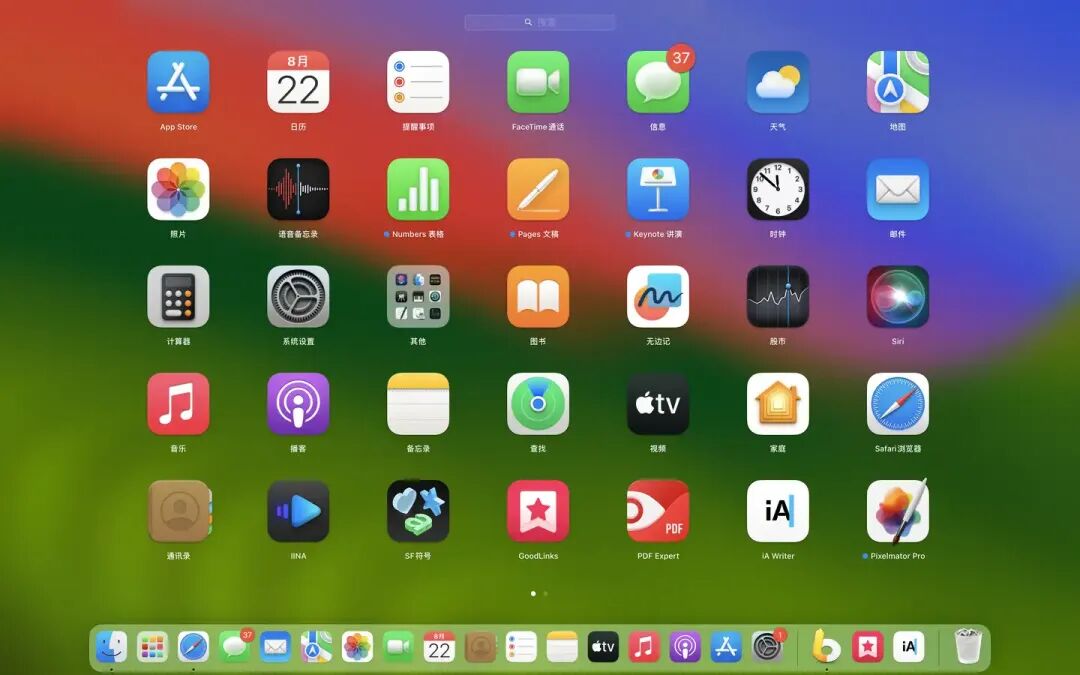Open 音乐 Music in Launchpad grid
The image size is (1080, 675).
pyautogui.click(x=178, y=404)
